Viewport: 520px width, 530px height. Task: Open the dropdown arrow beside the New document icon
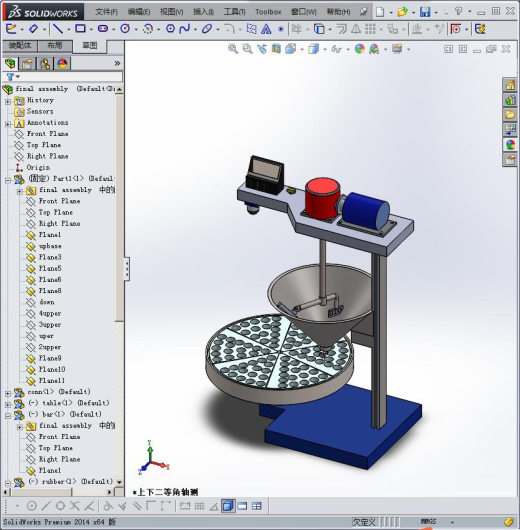coord(391,13)
